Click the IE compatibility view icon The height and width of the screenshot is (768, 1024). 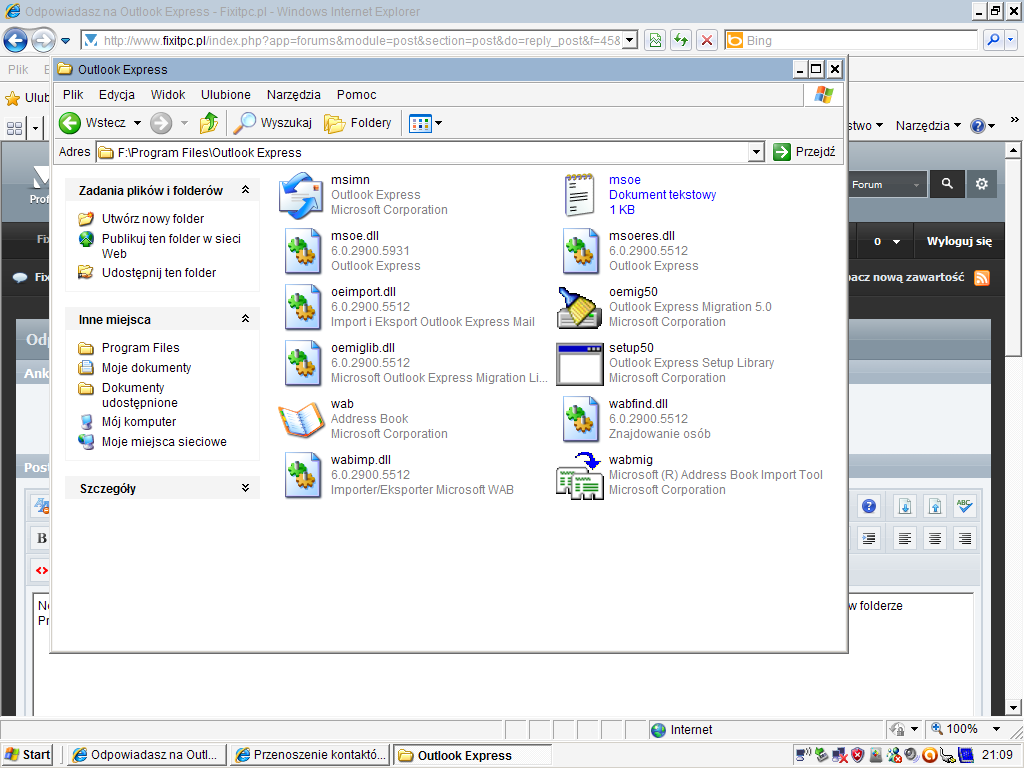[x=655, y=40]
